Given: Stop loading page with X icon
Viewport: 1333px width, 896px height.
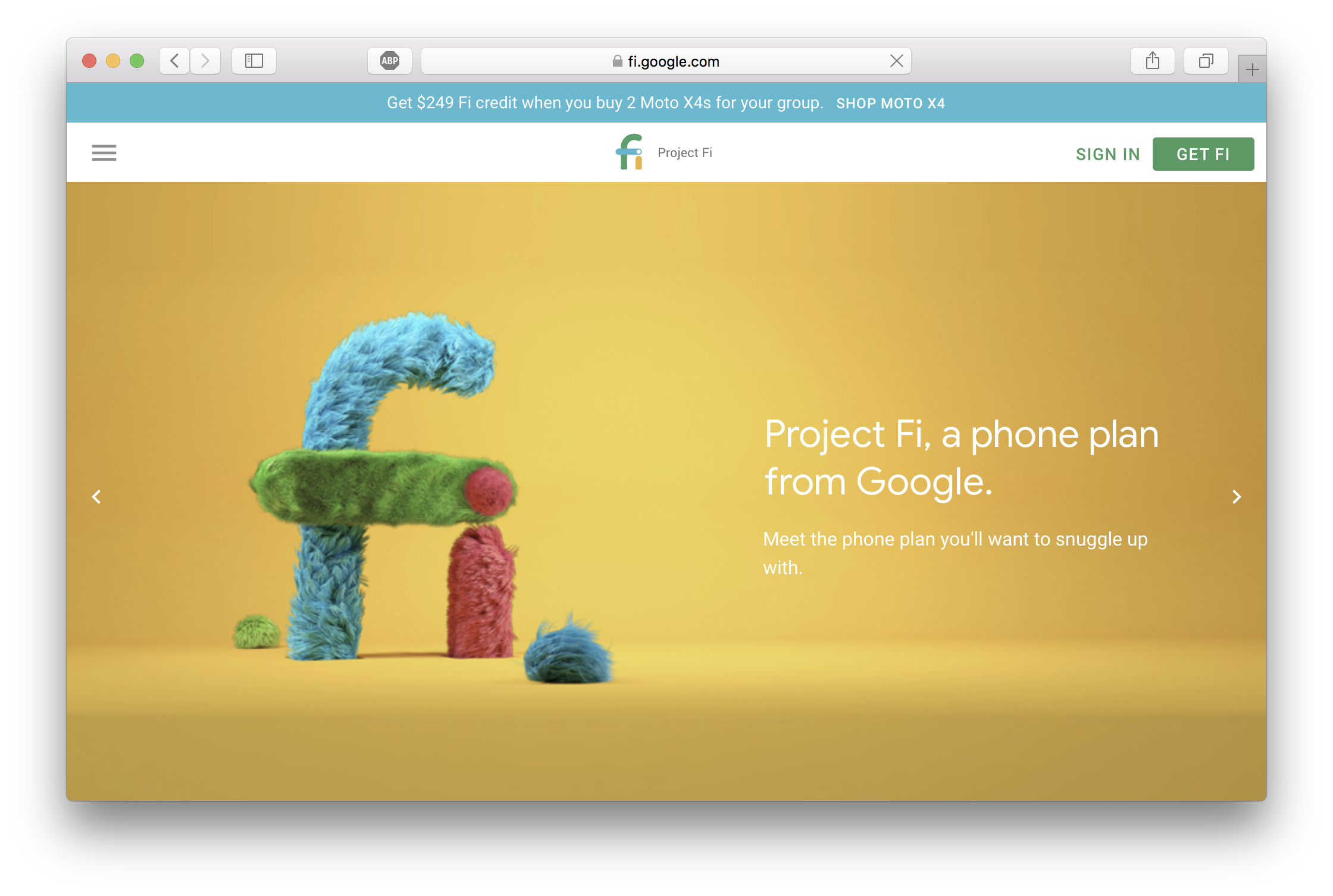Looking at the screenshot, I should 897,61.
